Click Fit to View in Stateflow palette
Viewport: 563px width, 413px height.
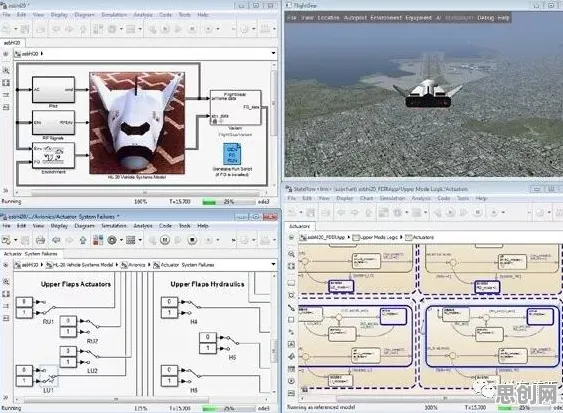291,266
